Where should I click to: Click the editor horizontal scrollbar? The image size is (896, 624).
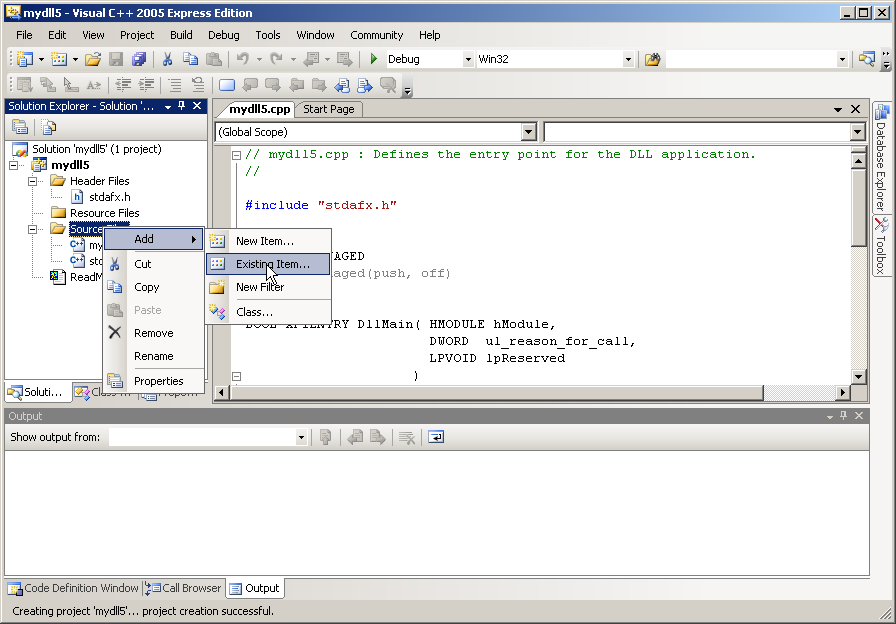click(x=496, y=393)
